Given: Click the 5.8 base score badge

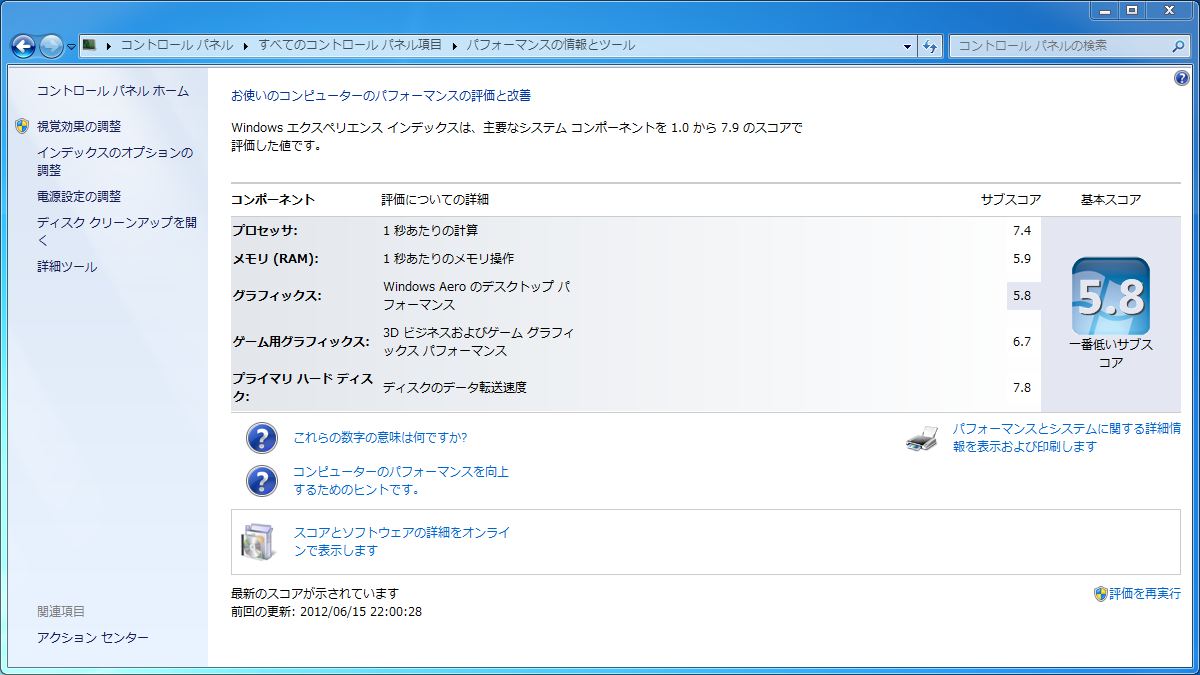Looking at the screenshot, I should click(1111, 296).
